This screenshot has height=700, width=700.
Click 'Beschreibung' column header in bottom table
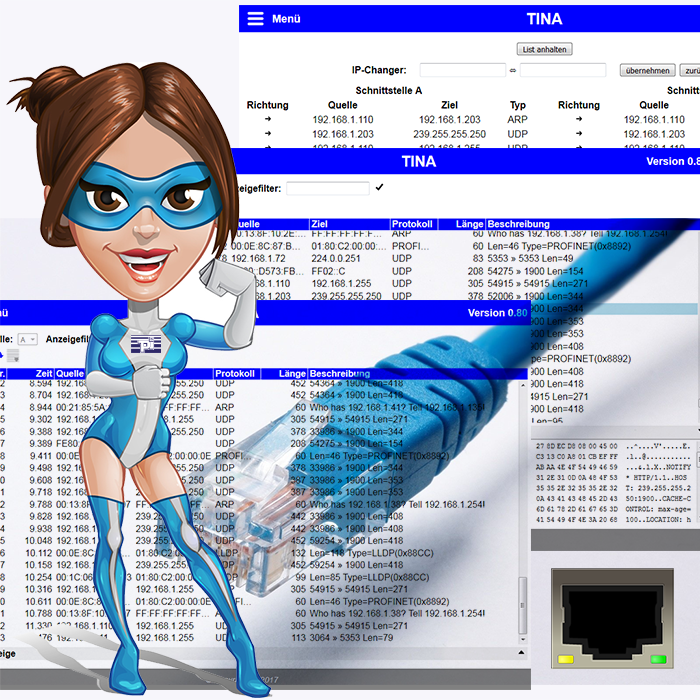tap(340, 374)
